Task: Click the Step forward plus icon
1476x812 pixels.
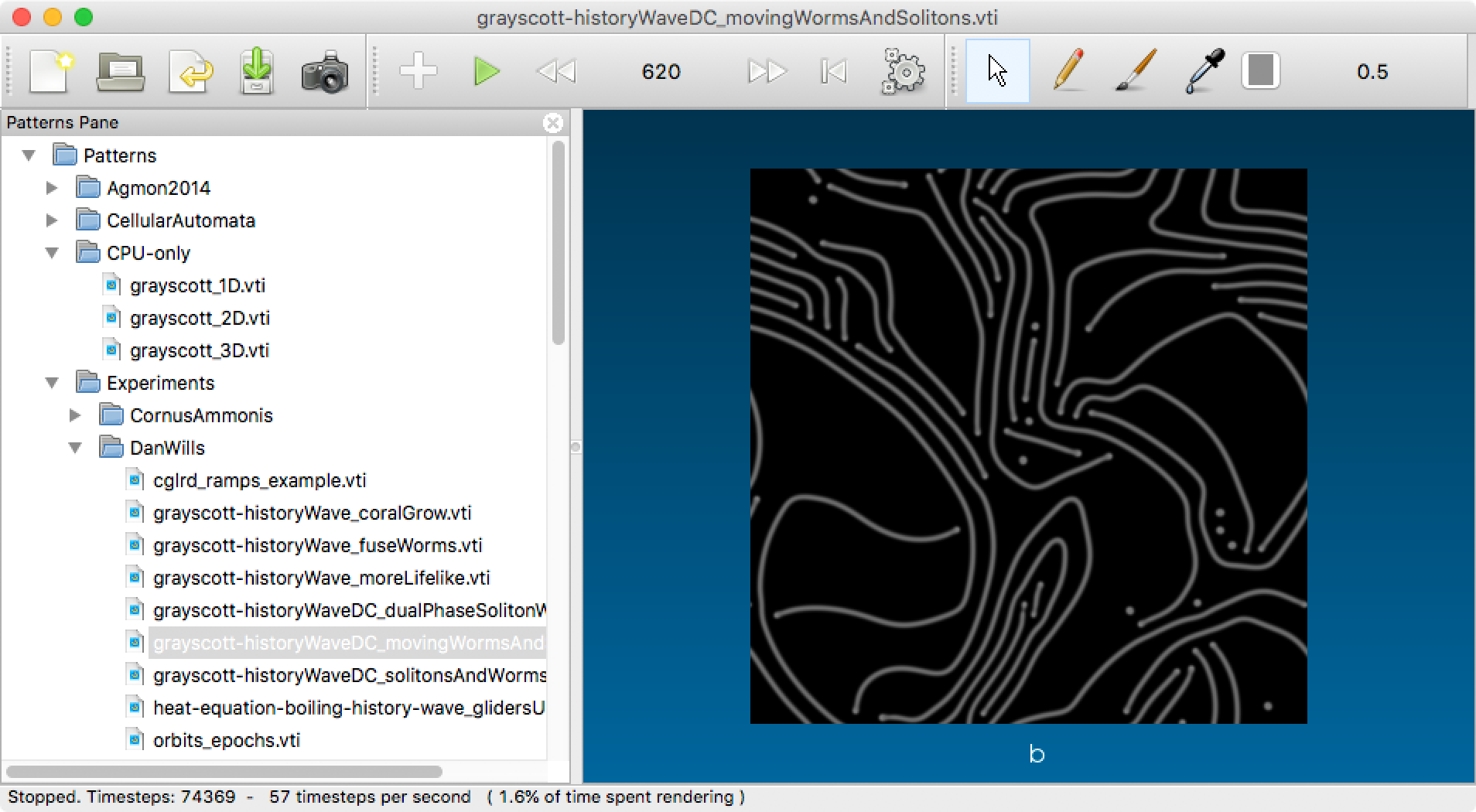Action: pyautogui.click(x=418, y=72)
